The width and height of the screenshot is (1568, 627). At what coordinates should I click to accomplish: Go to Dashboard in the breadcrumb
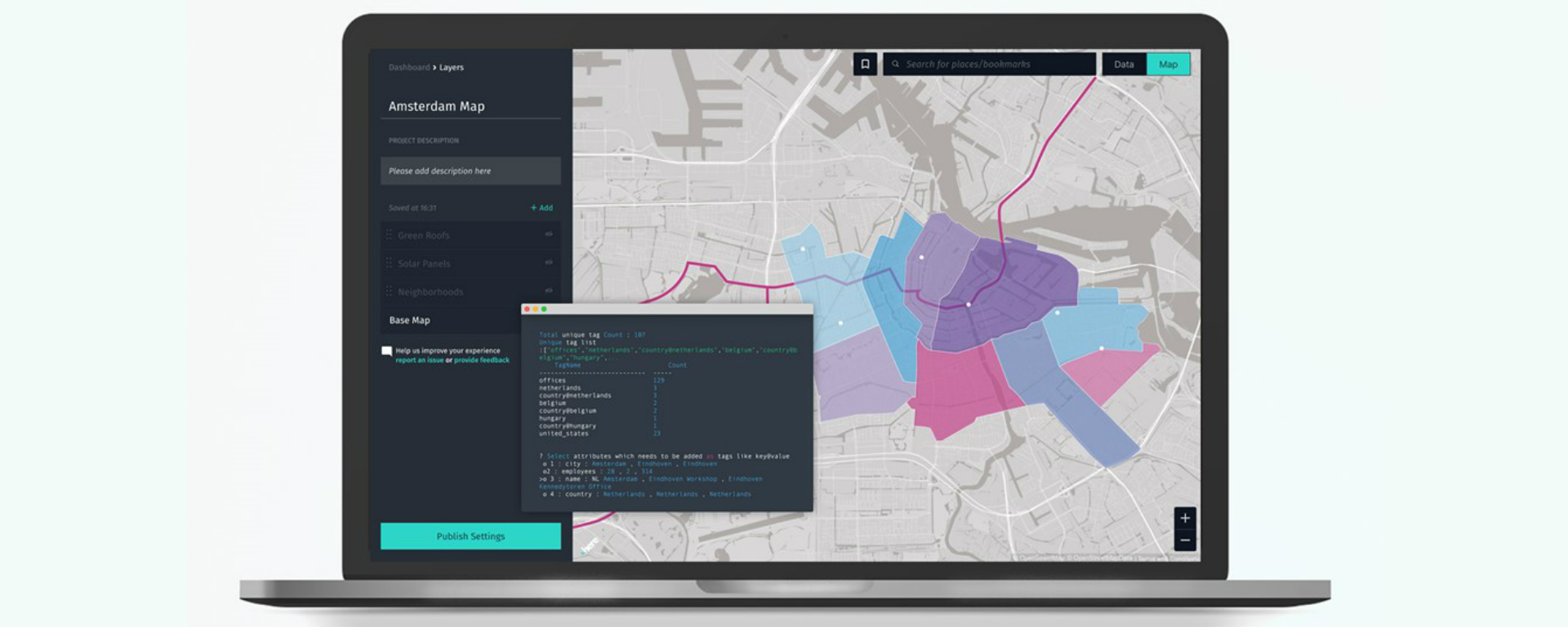[408, 68]
